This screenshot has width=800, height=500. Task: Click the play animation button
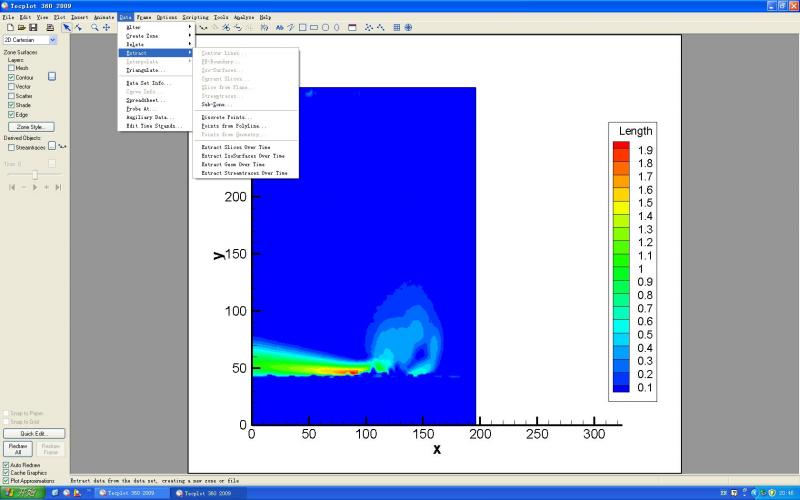pyautogui.click(x=35, y=187)
